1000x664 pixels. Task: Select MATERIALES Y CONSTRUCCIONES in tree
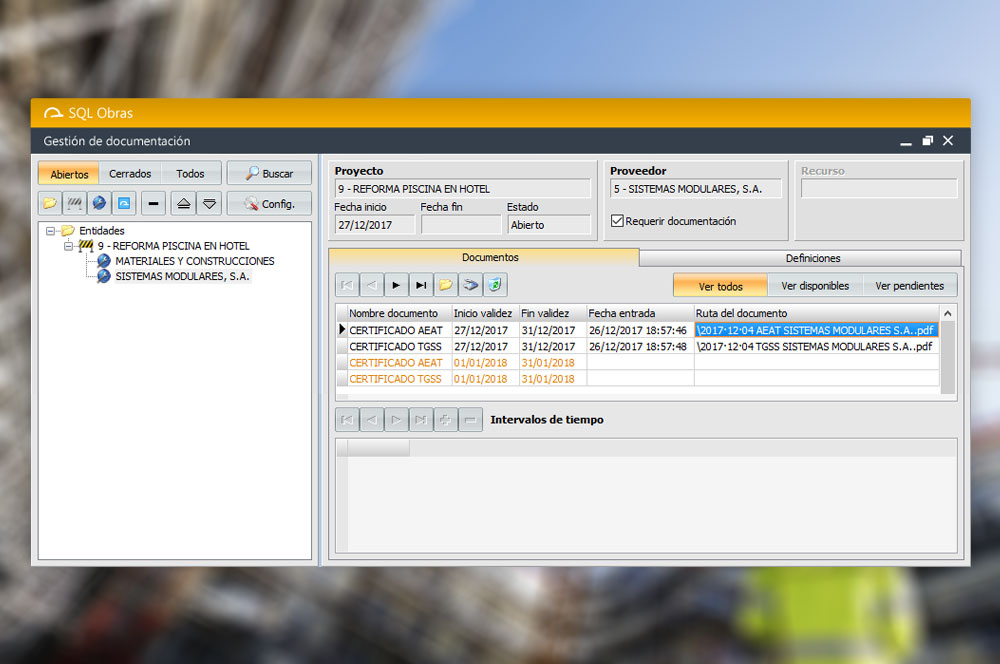[x=194, y=261]
